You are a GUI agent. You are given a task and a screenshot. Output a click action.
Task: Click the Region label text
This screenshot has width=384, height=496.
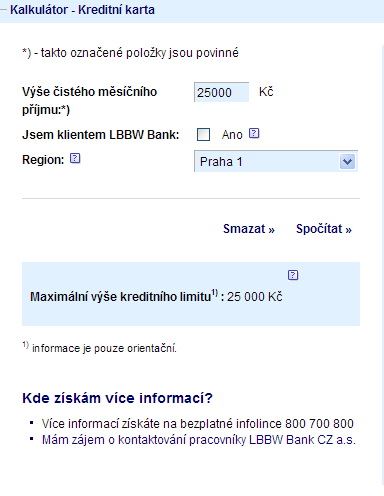point(43,160)
